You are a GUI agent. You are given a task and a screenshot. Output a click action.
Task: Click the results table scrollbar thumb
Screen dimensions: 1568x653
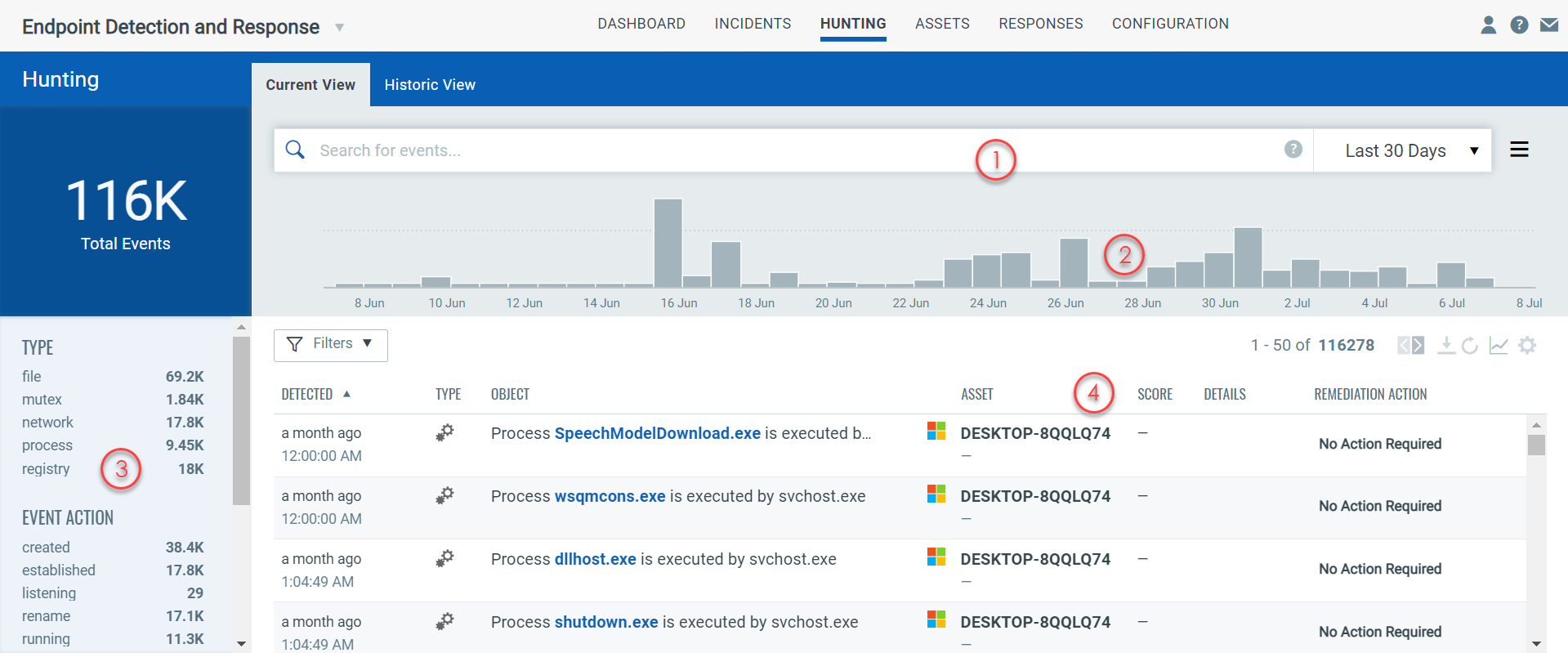1536,445
